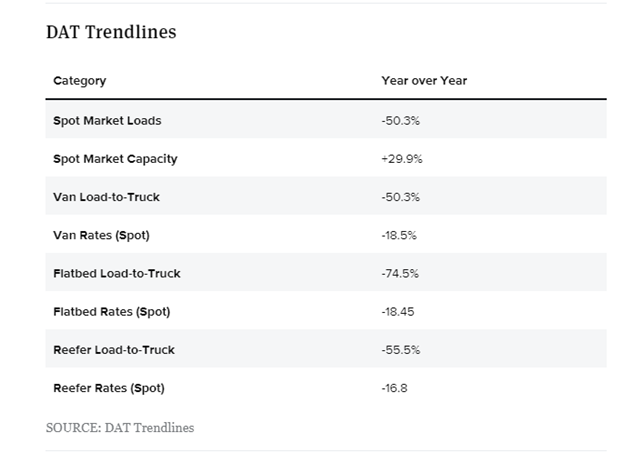Click the Year over Year column header
The height and width of the screenshot is (453, 624).
(424, 80)
